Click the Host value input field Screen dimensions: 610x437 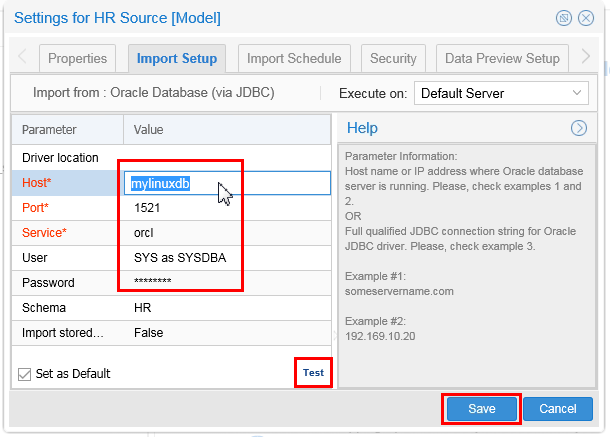(x=229, y=183)
